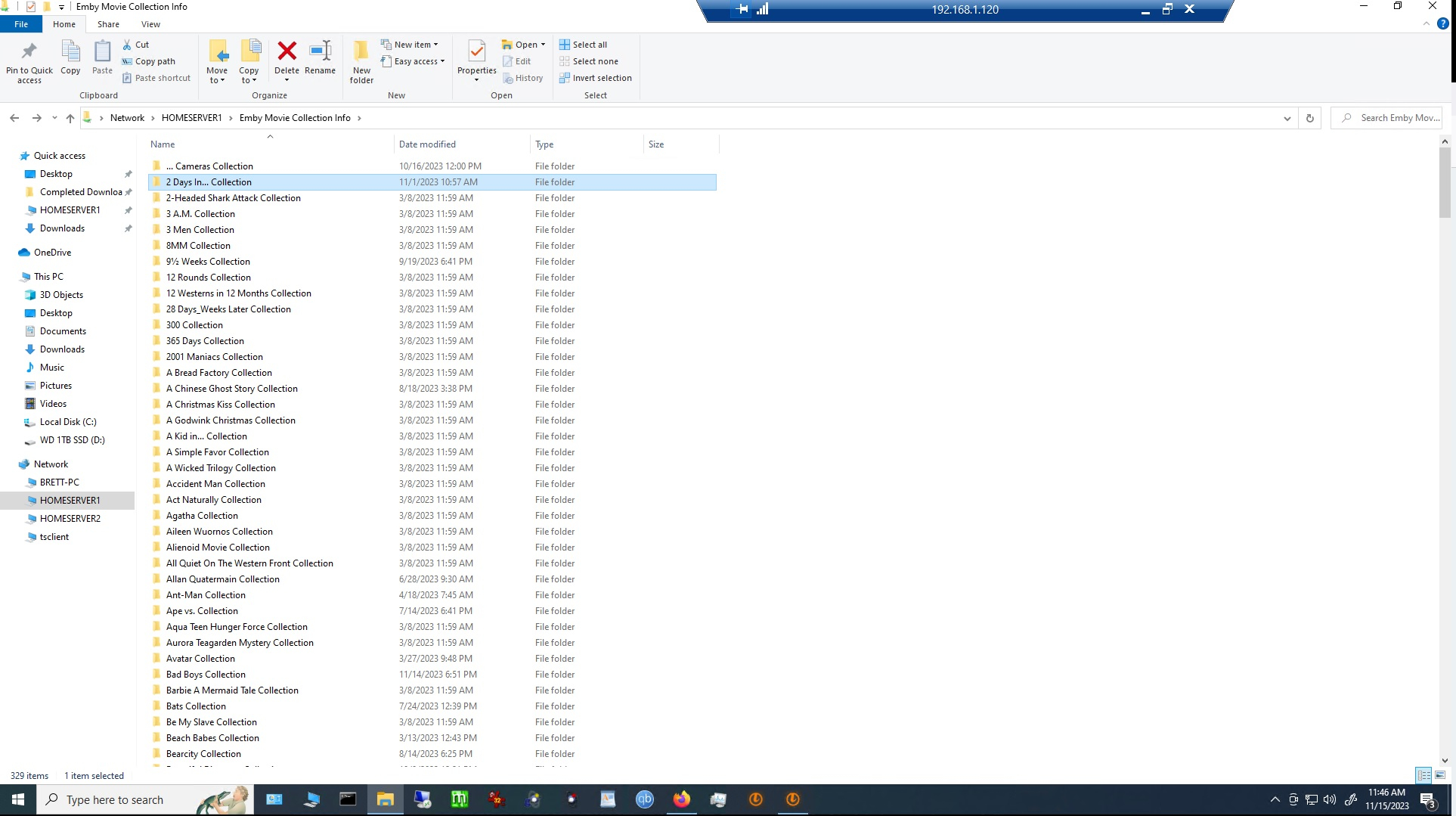The height and width of the screenshot is (816, 1456).
Task: Pin selected item to Quick access
Action: pos(29,61)
